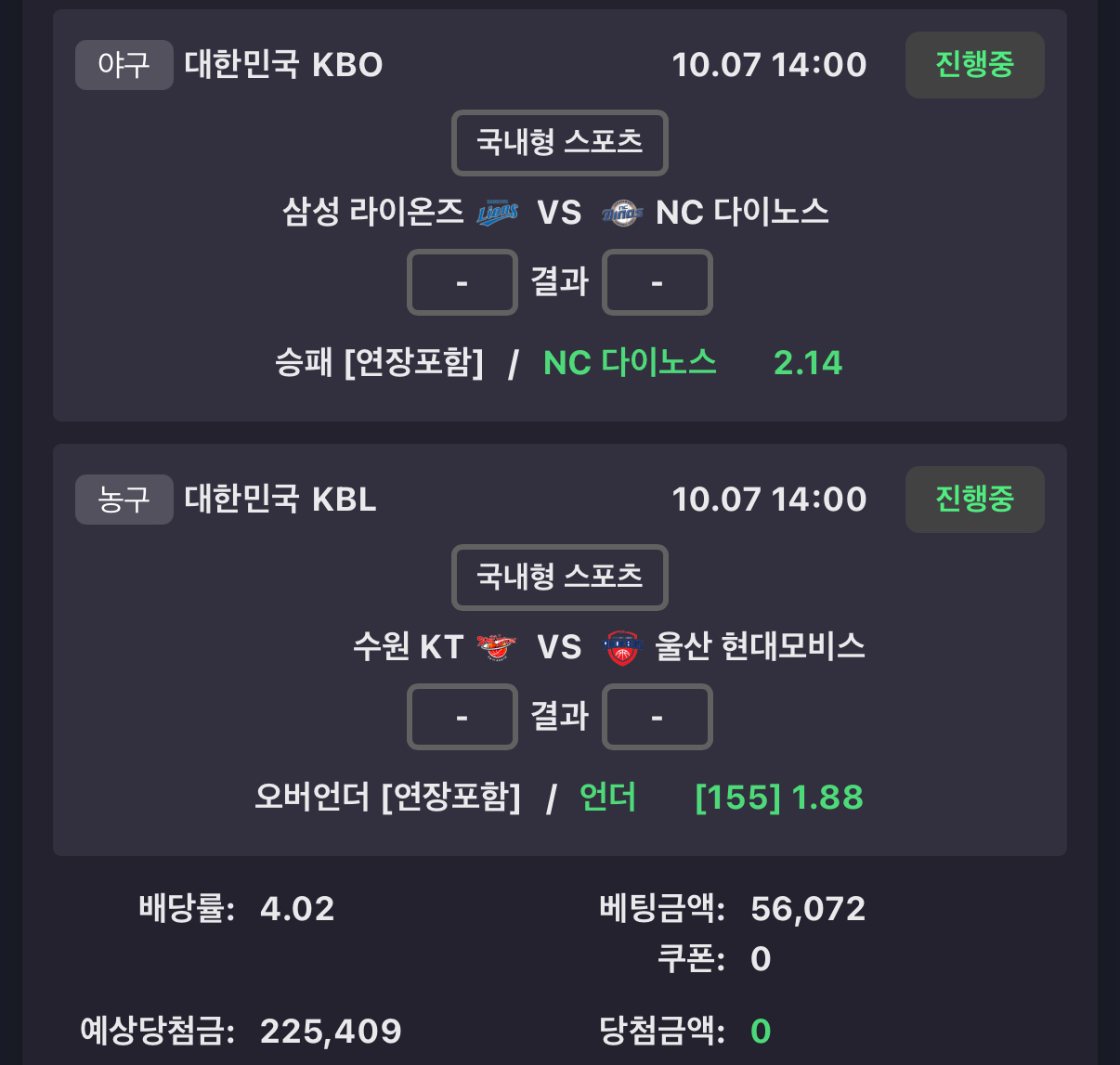The height and width of the screenshot is (1065, 1120).
Task: Click the 울산 현대모비스 result score box
Action: point(657,717)
